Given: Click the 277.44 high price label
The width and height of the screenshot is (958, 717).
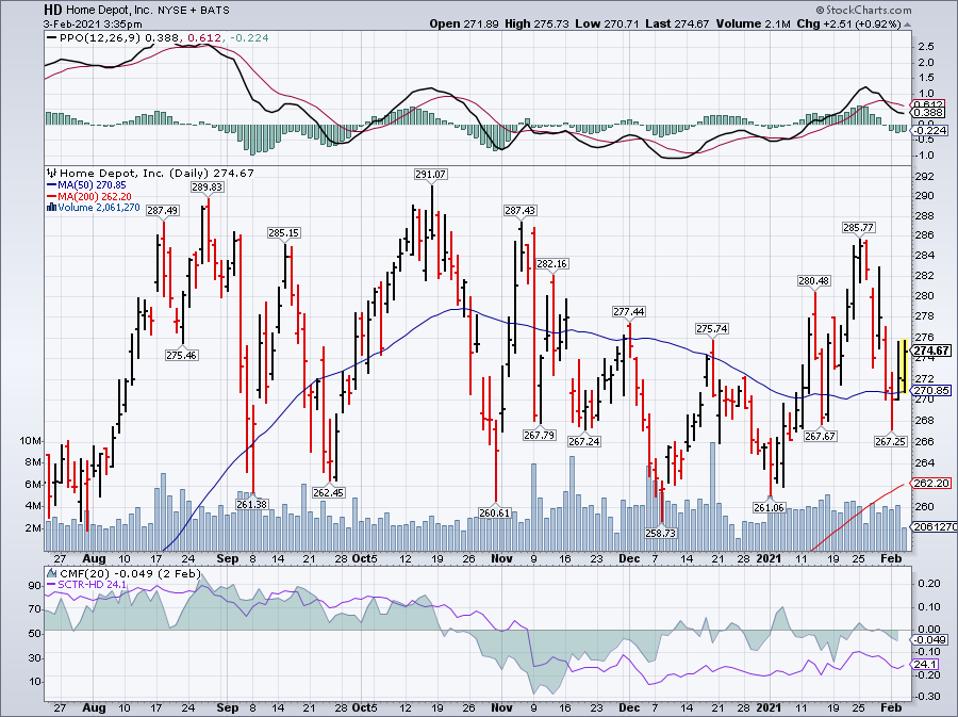Looking at the screenshot, I should [x=629, y=312].
